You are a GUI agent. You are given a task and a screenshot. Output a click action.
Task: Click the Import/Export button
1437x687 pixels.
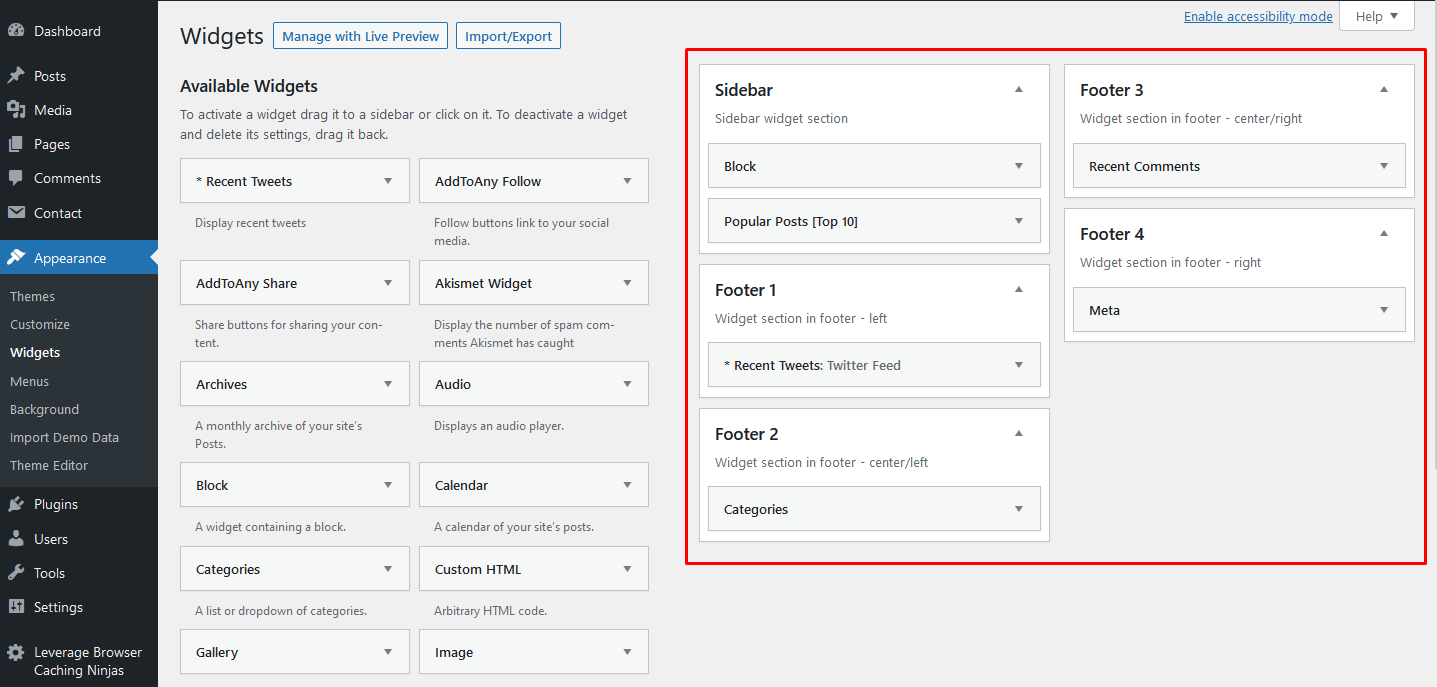pos(508,36)
